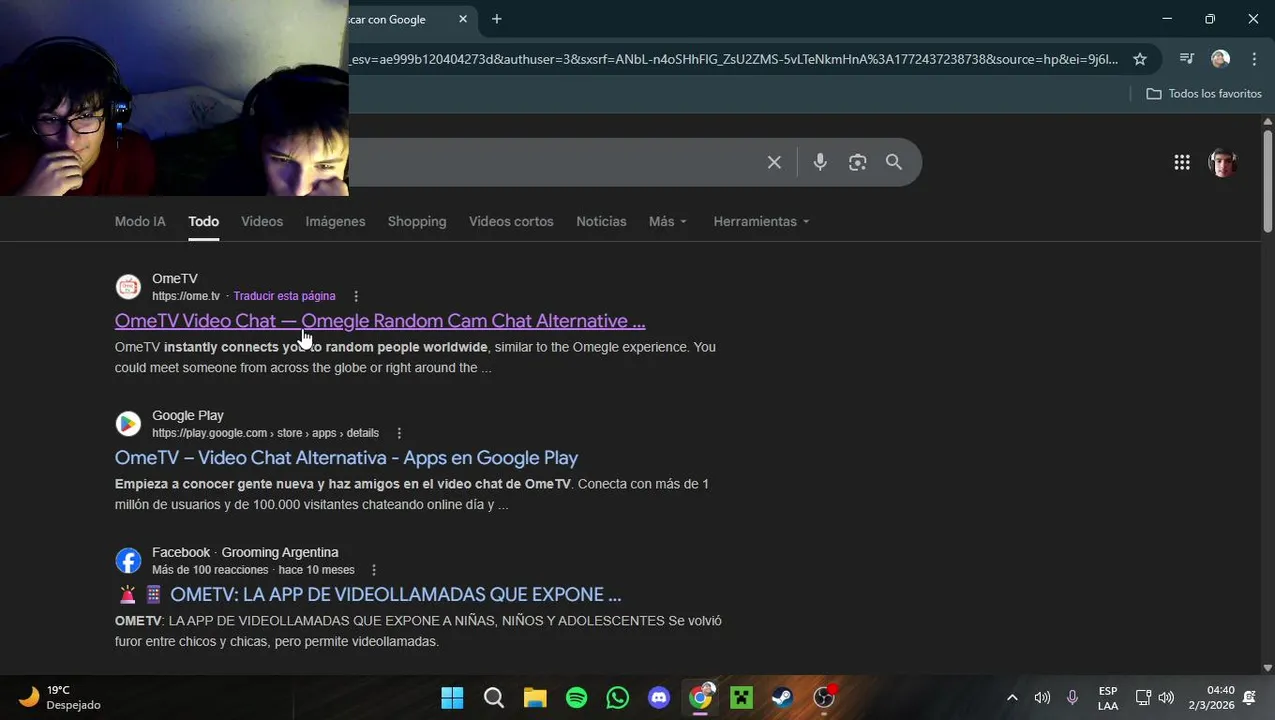Expand the Herramientas dropdown

[761, 221]
